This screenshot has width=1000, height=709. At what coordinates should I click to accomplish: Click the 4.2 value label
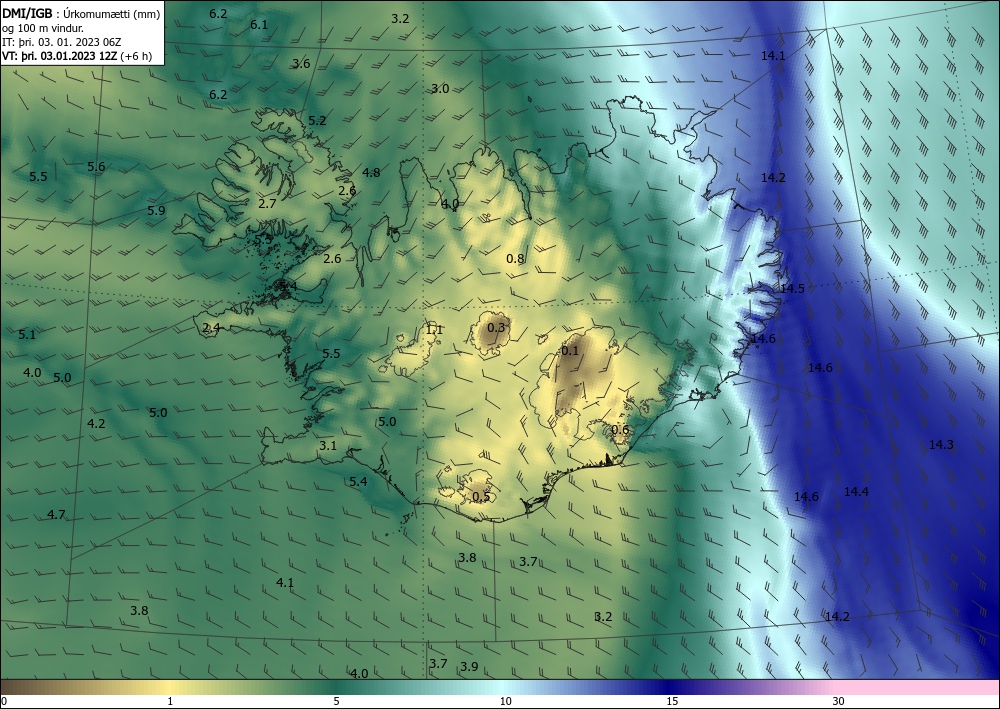[96, 423]
